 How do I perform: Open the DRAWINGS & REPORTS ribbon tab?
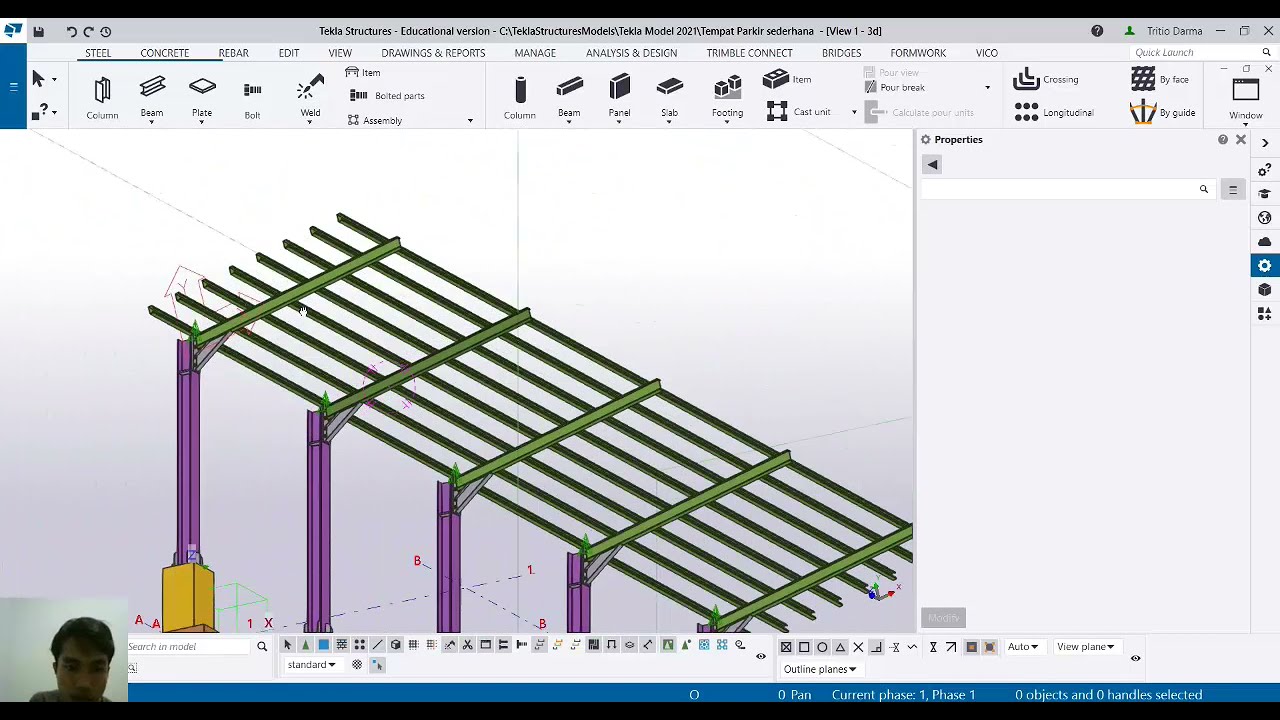pyautogui.click(x=433, y=53)
